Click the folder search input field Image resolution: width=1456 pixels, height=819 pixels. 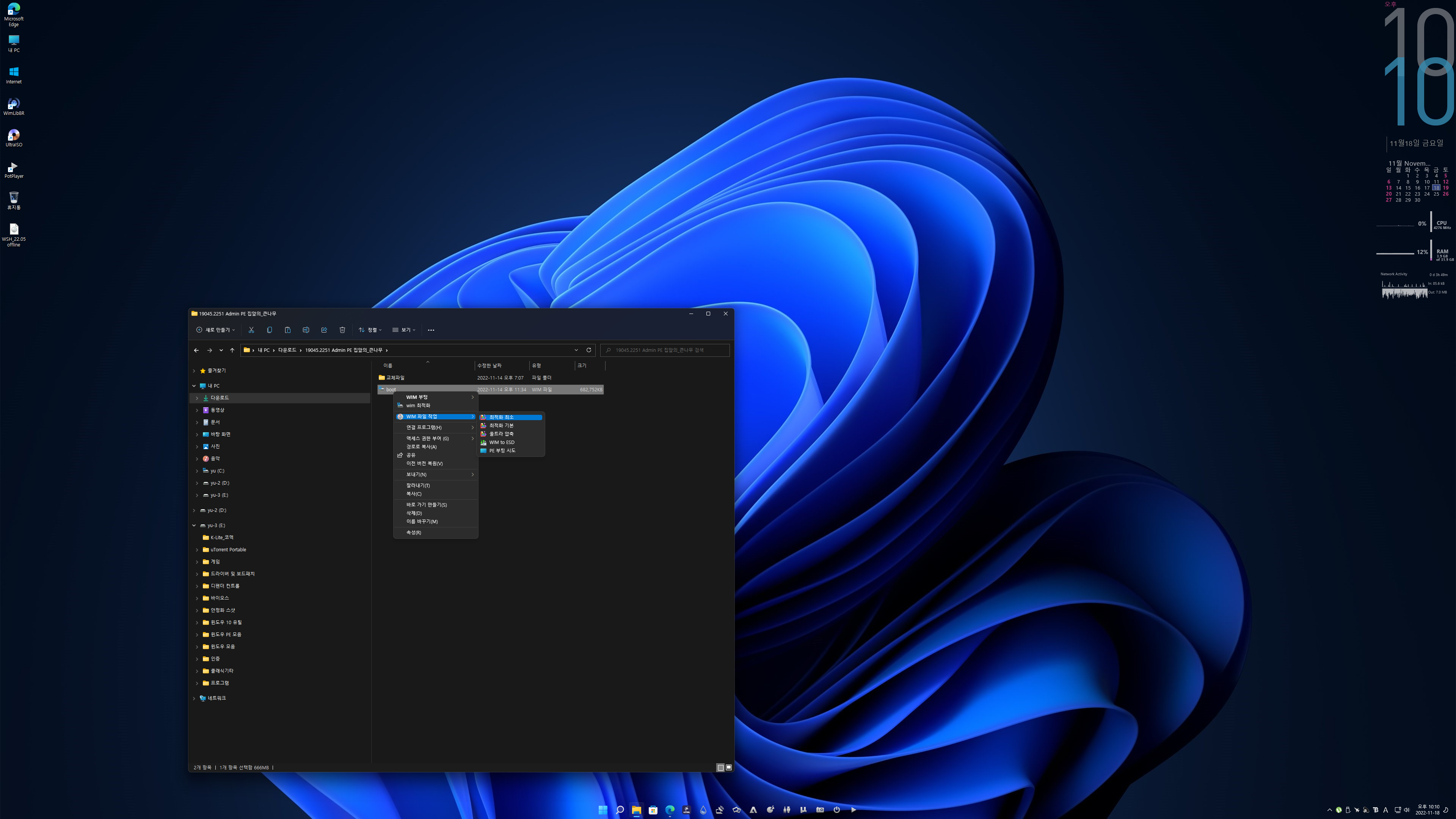coord(665,350)
